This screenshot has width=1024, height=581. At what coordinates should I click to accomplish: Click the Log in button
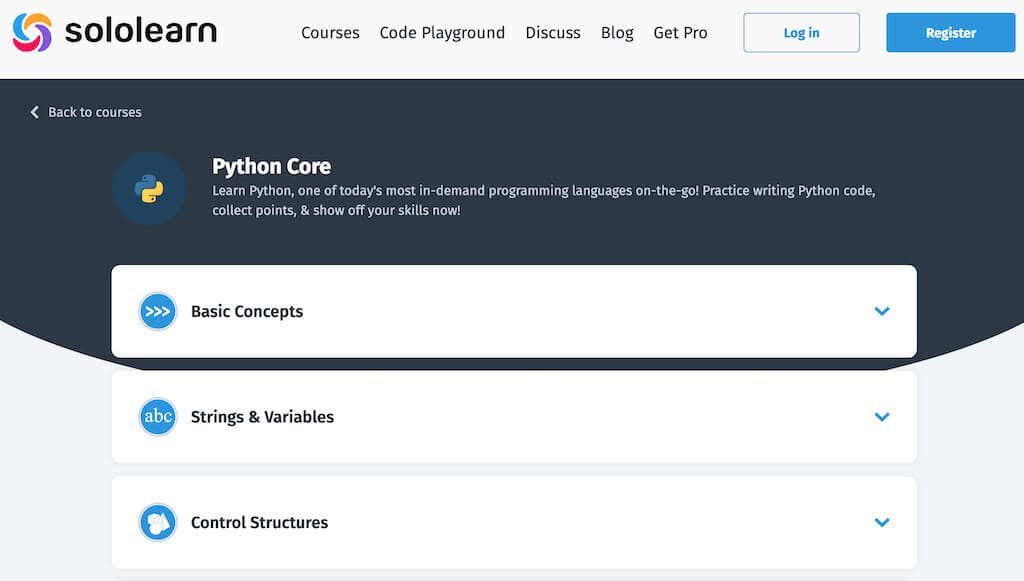[801, 32]
